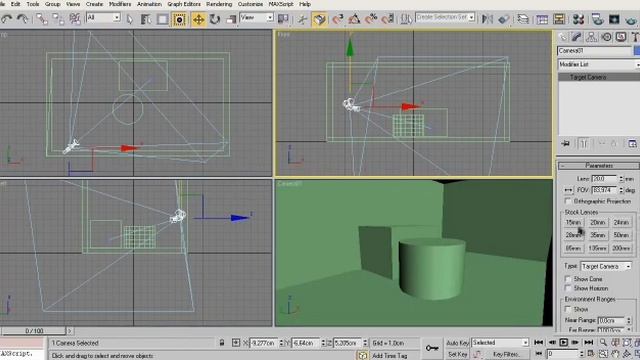The width and height of the screenshot is (640, 360).
Task: Open the Schematic View icon
Action: [559, 19]
